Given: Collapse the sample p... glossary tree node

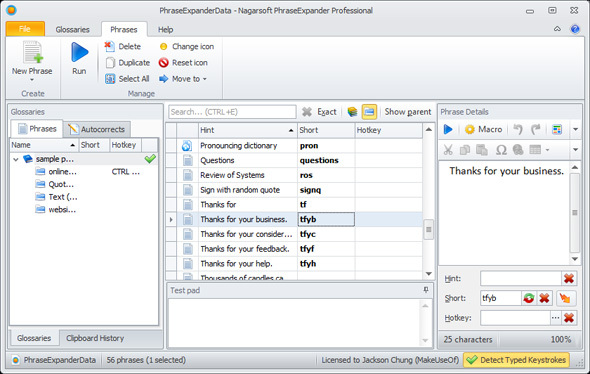Looking at the screenshot, I should pyautogui.click(x=16, y=159).
